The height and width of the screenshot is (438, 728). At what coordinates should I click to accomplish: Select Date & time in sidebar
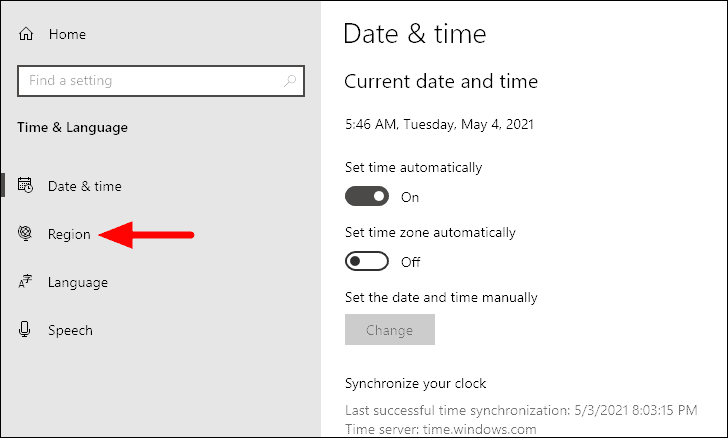point(85,186)
